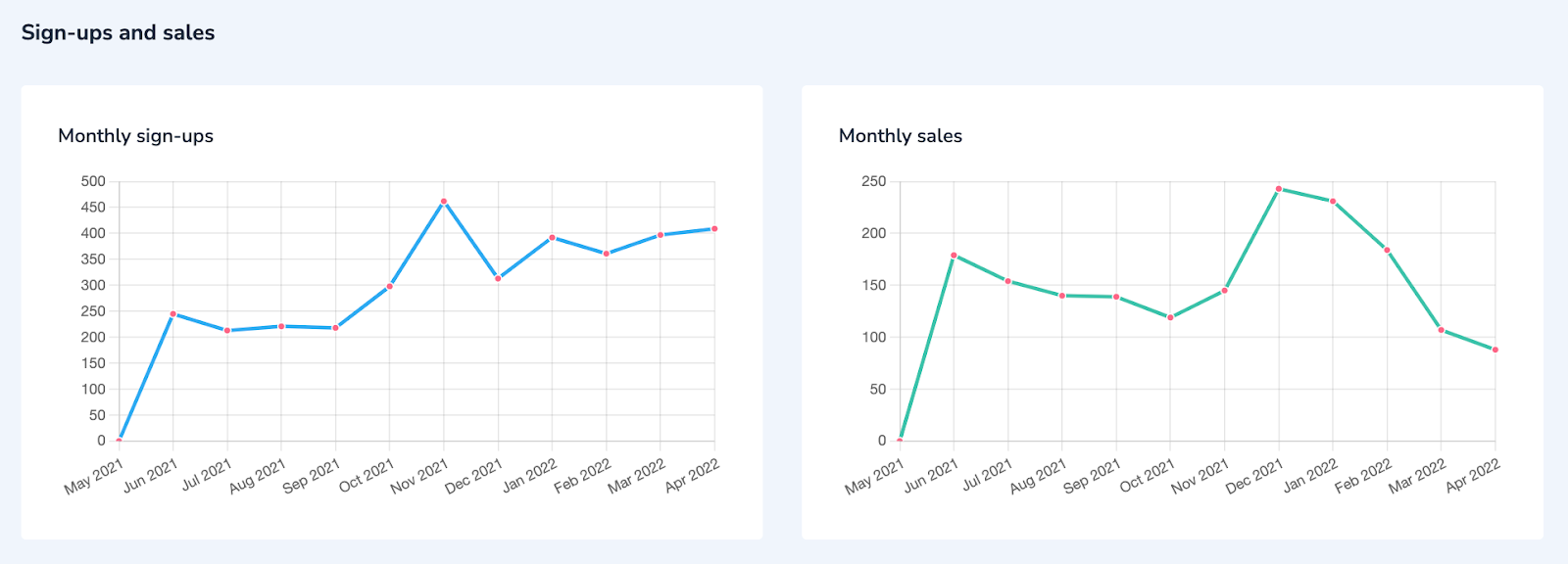The width and height of the screenshot is (1568, 564).
Task: Click the Jan 2022 point on sales chart
Action: click(1333, 202)
